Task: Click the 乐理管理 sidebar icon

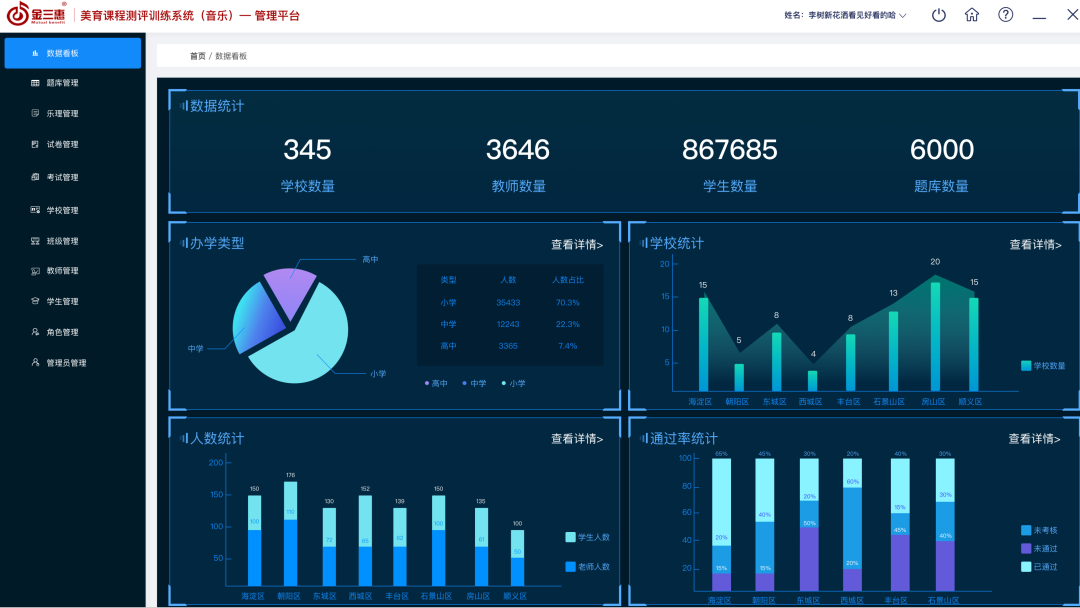Action: [36, 114]
